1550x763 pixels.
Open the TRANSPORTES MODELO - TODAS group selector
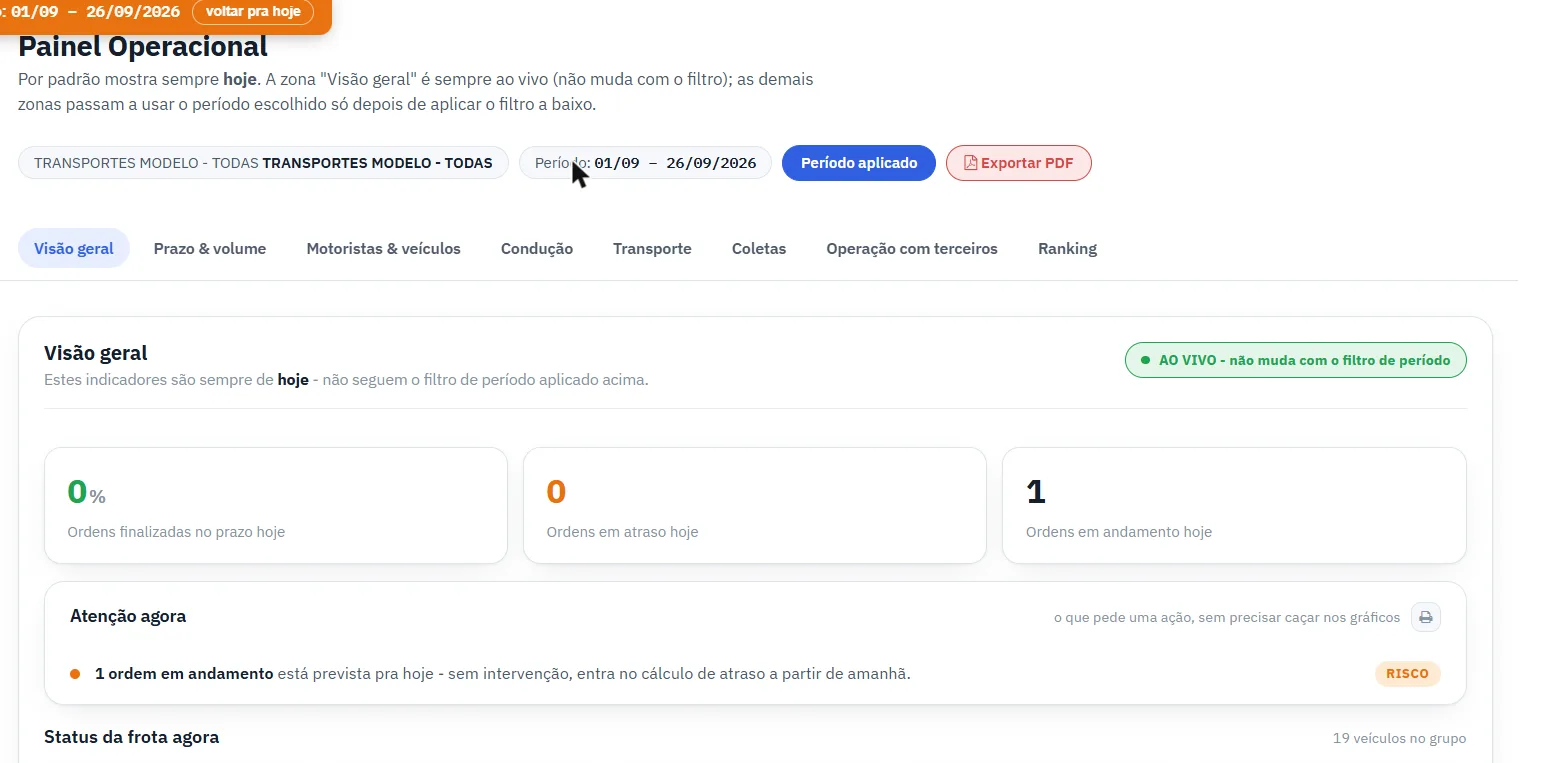(x=263, y=163)
